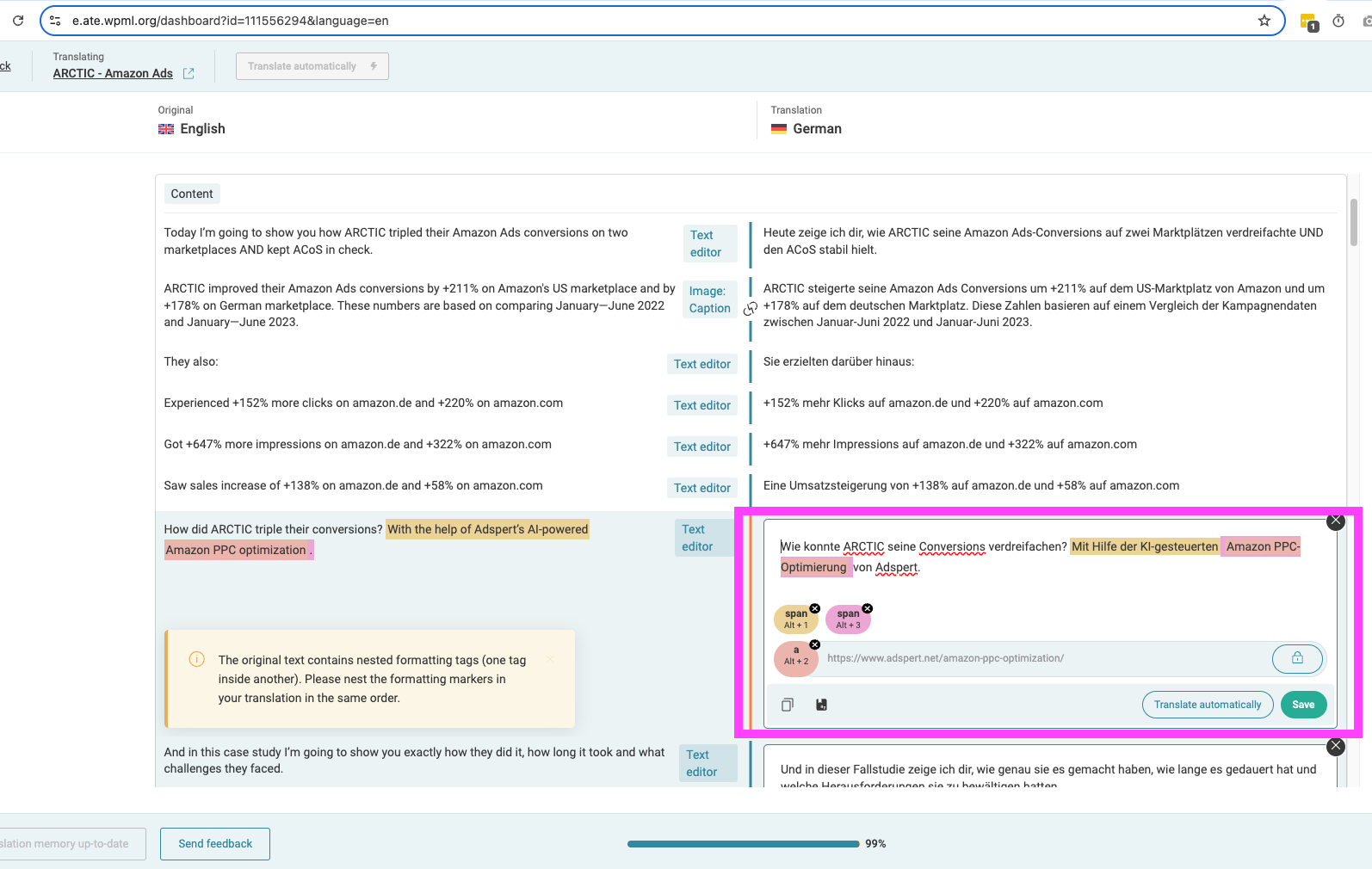Close the 'Und in dieser Fallstudie' editor
This screenshot has height=869, width=1372.
1336,747
